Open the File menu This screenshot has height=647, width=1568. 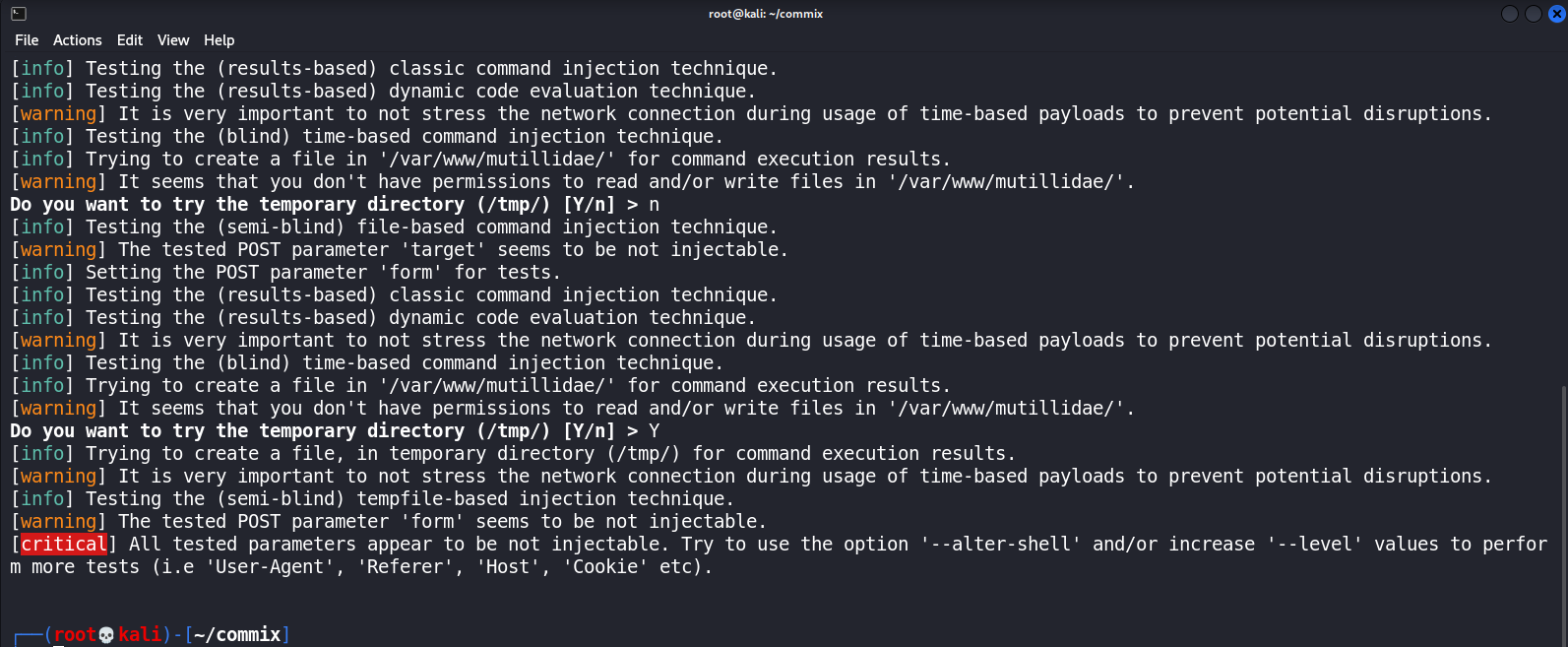[x=26, y=40]
